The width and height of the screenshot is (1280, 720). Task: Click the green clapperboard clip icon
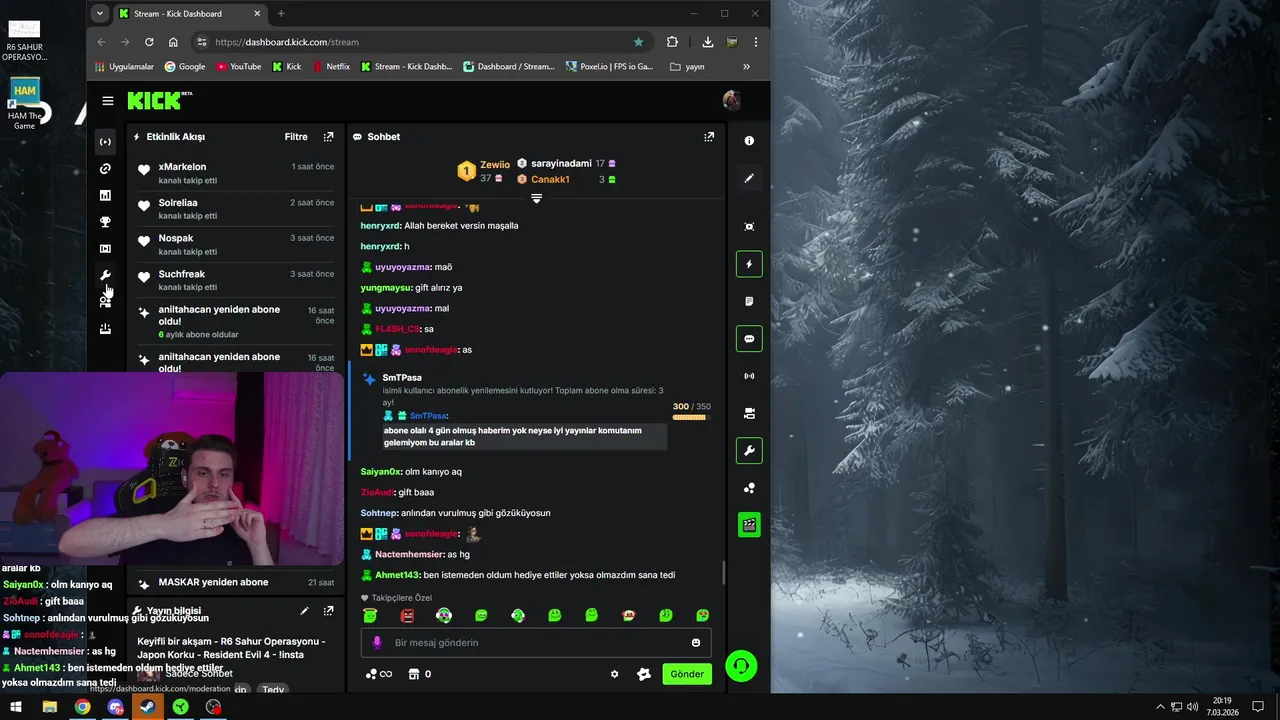click(749, 525)
